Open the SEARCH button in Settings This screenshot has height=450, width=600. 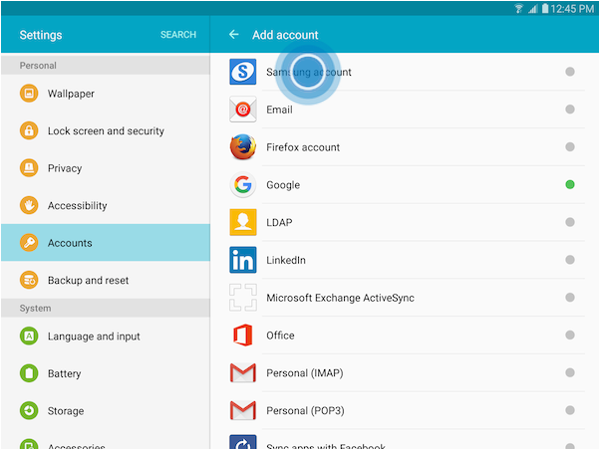pos(178,35)
